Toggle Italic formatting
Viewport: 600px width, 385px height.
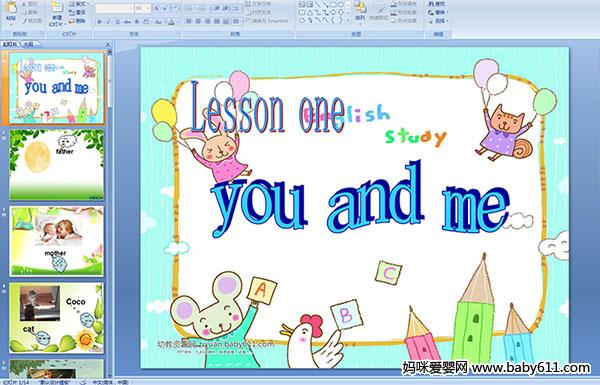click(x=108, y=22)
